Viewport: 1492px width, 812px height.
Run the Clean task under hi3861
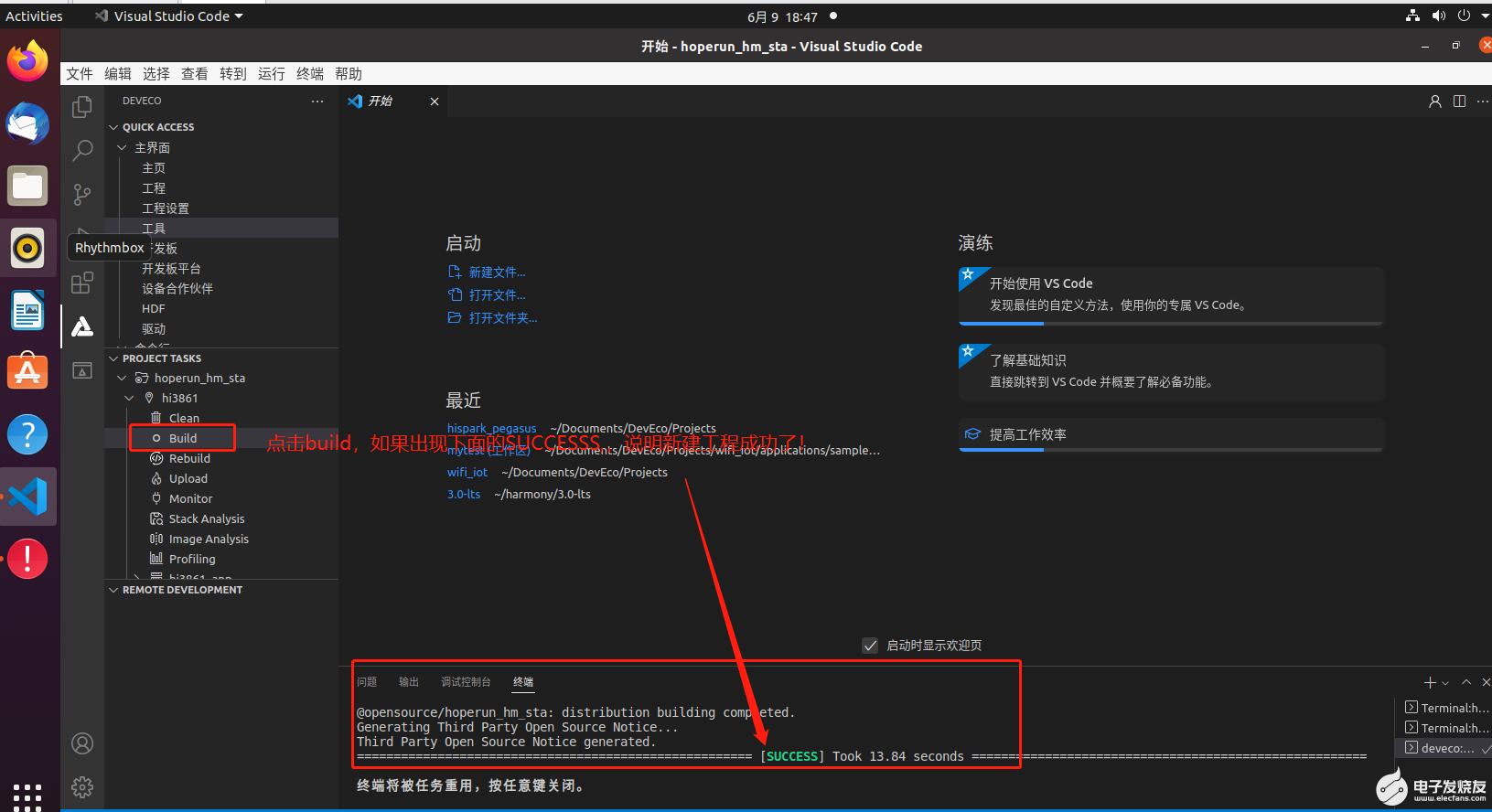point(184,418)
